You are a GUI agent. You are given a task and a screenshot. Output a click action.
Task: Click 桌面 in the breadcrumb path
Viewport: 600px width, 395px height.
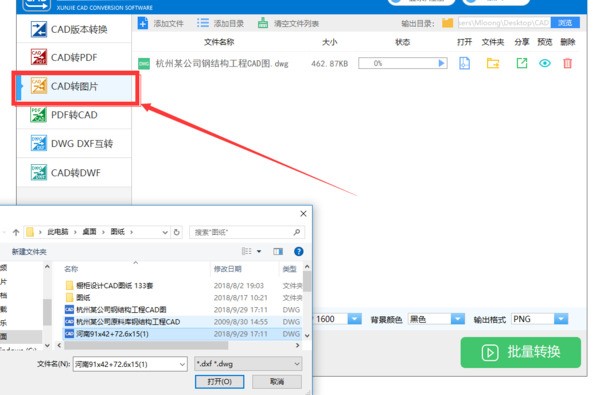(x=90, y=232)
